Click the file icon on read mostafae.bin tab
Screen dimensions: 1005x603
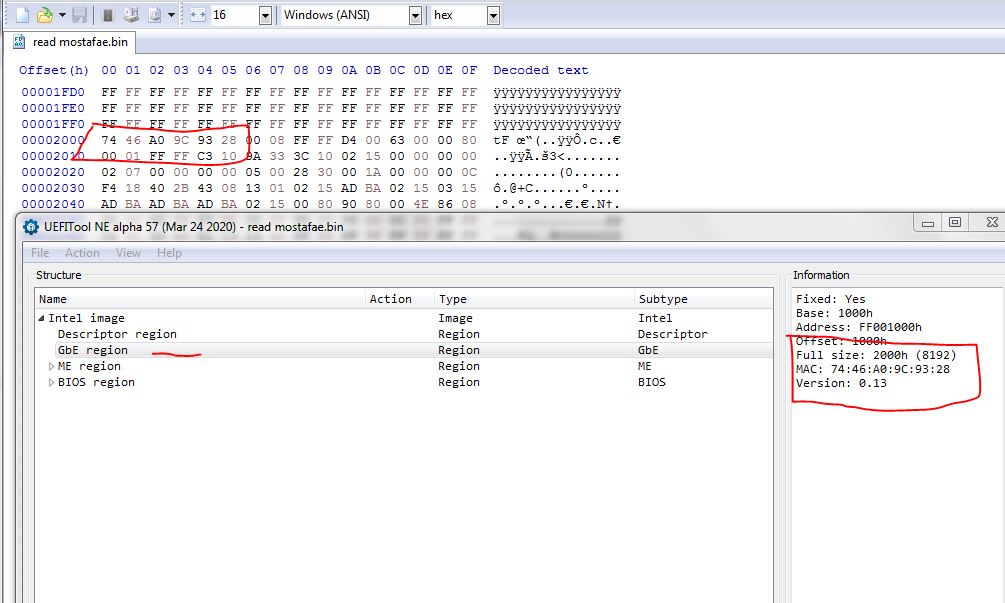[x=19, y=42]
